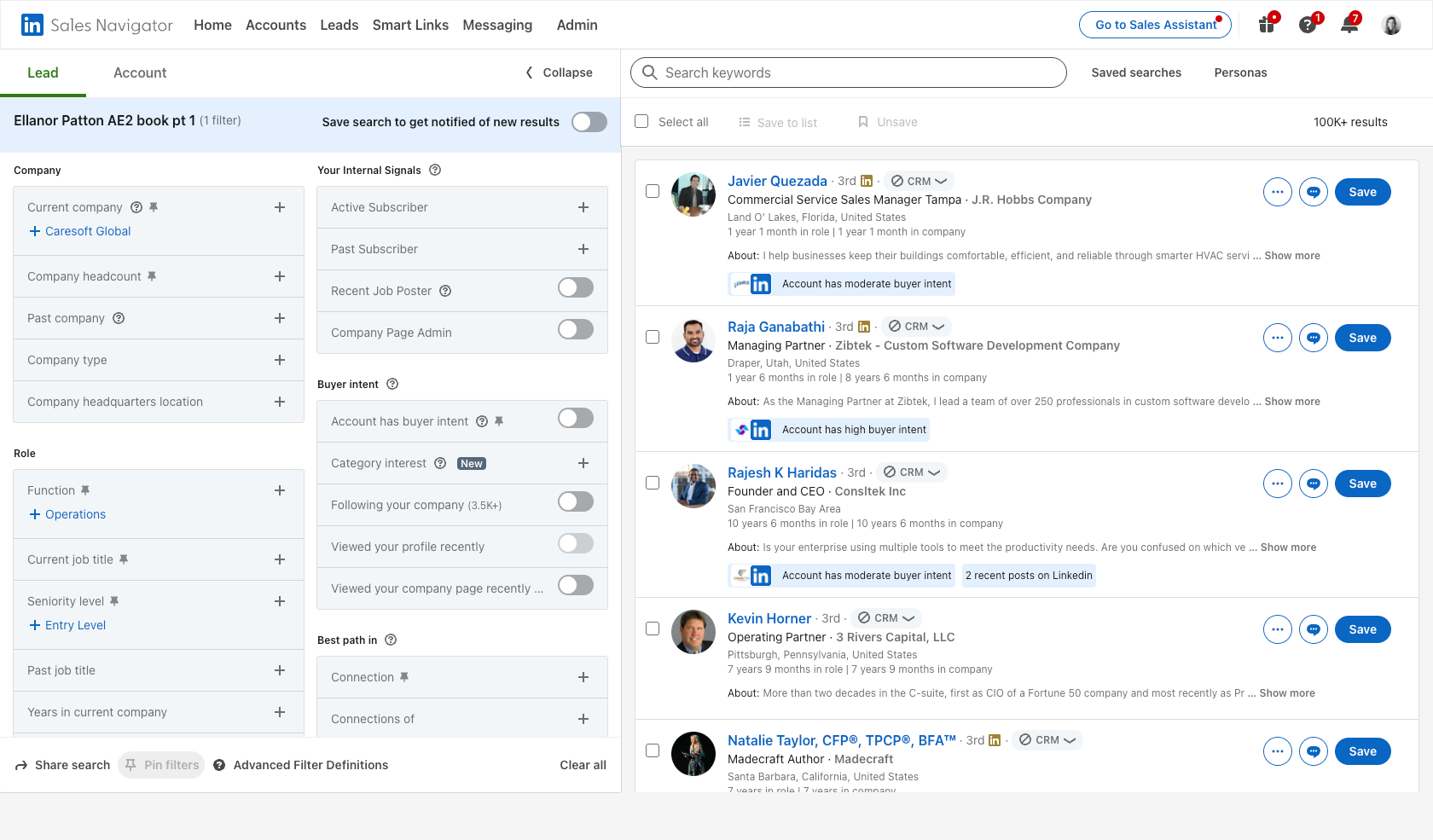Viewport: 1433px width, 840px height.
Task: Toggle Account has buyer intent switch
Action: pyautogui.click(x=576, y=418)
